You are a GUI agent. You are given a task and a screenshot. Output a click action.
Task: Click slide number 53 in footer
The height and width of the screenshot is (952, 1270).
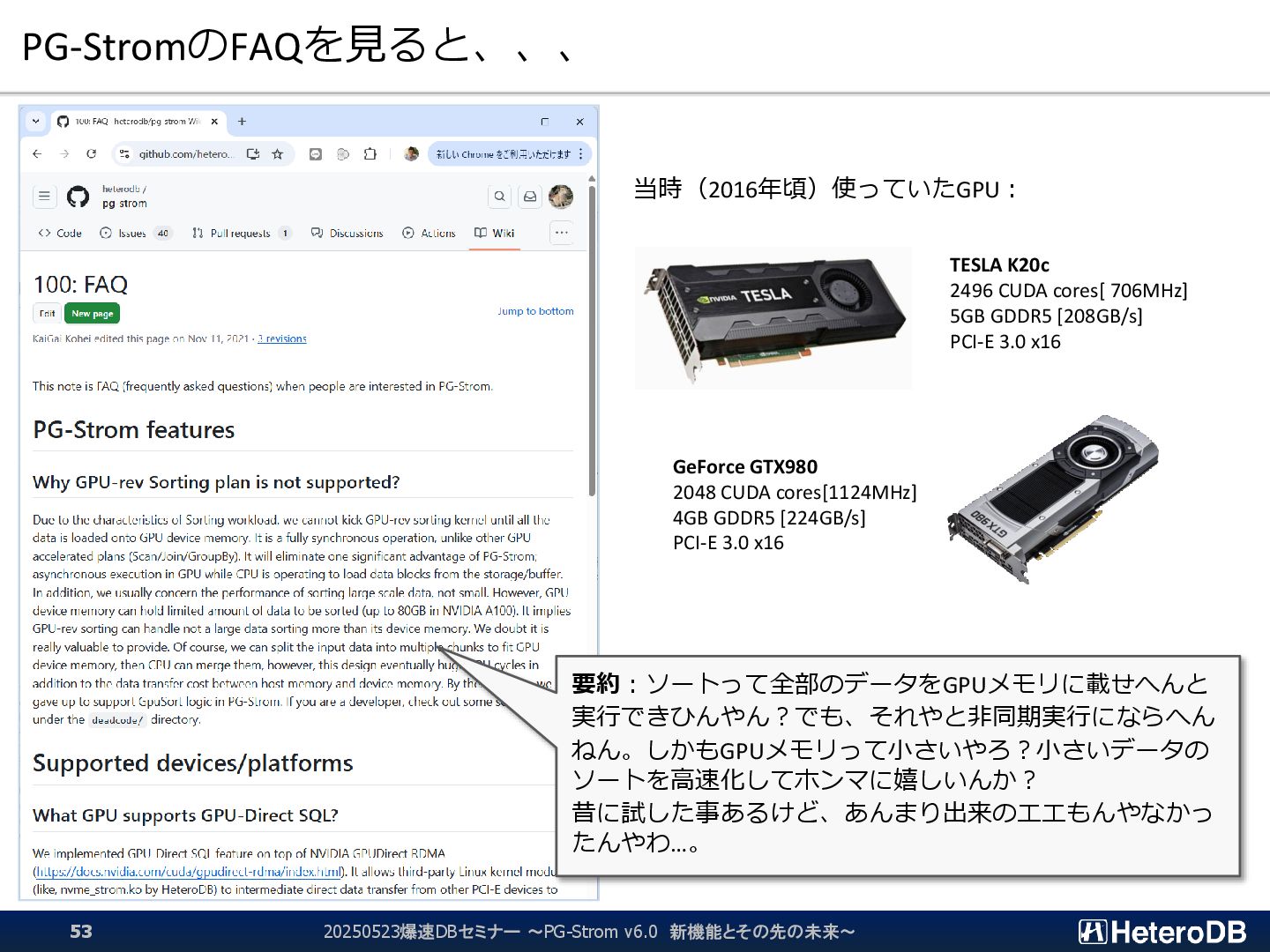(x=81, y=932)
